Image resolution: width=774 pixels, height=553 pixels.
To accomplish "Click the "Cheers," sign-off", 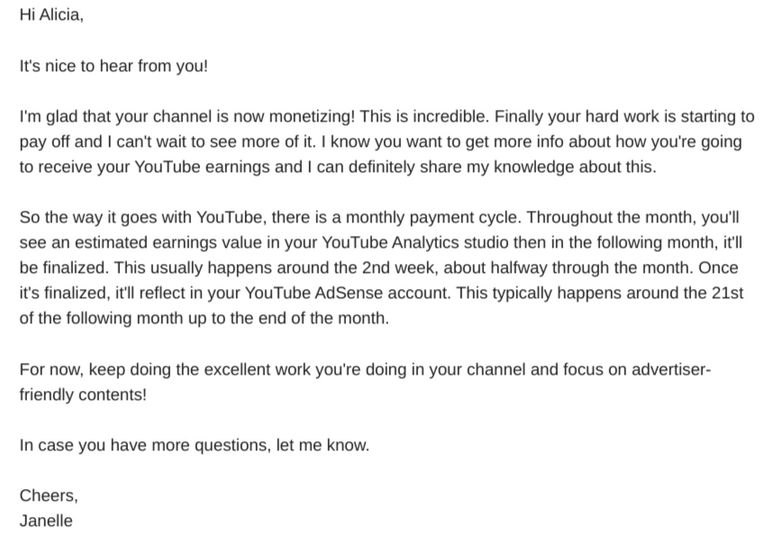I will tap(48, 496).
